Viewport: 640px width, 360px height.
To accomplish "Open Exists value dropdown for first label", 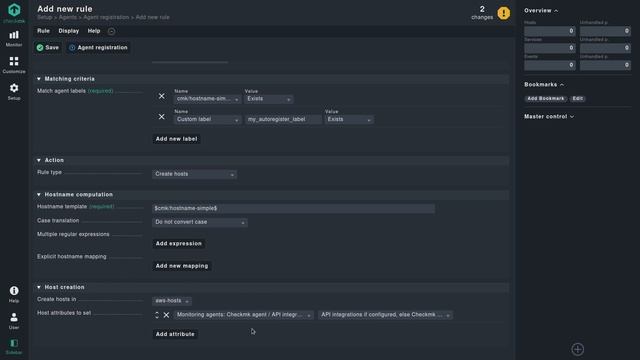I will [269, 99].
